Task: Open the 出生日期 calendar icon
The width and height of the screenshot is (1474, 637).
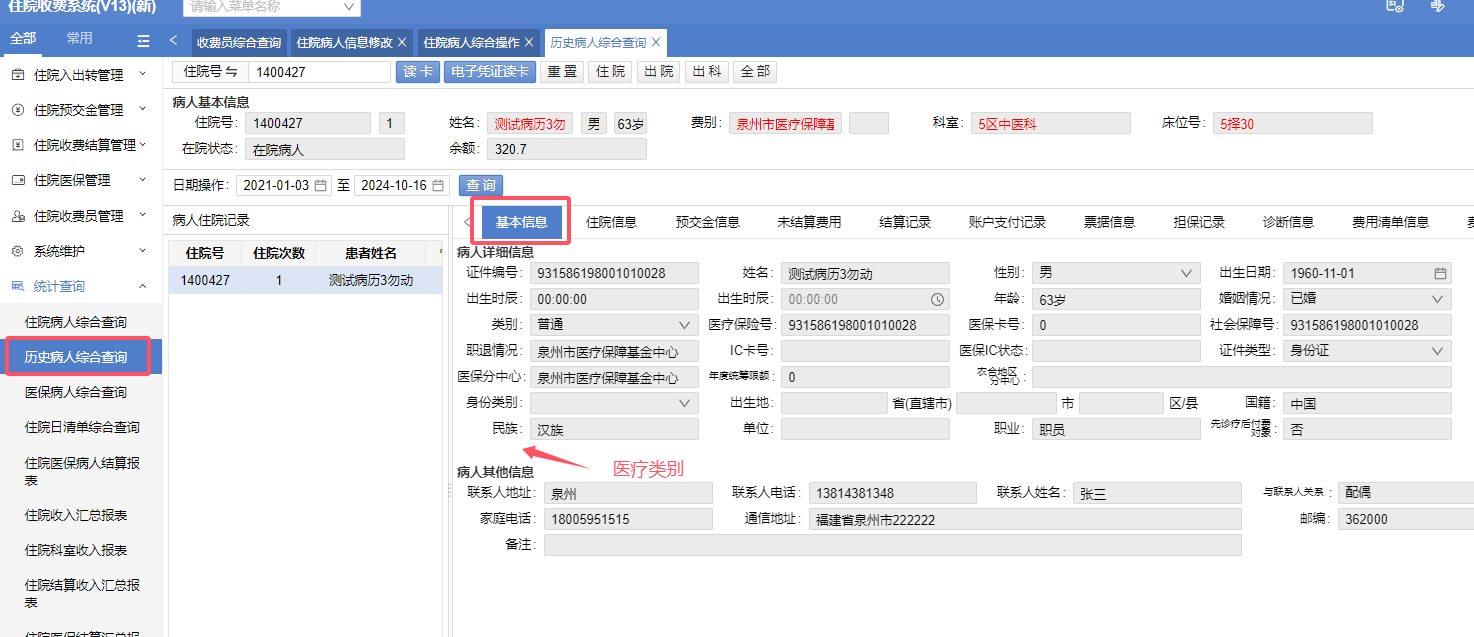Action: 1440,273
